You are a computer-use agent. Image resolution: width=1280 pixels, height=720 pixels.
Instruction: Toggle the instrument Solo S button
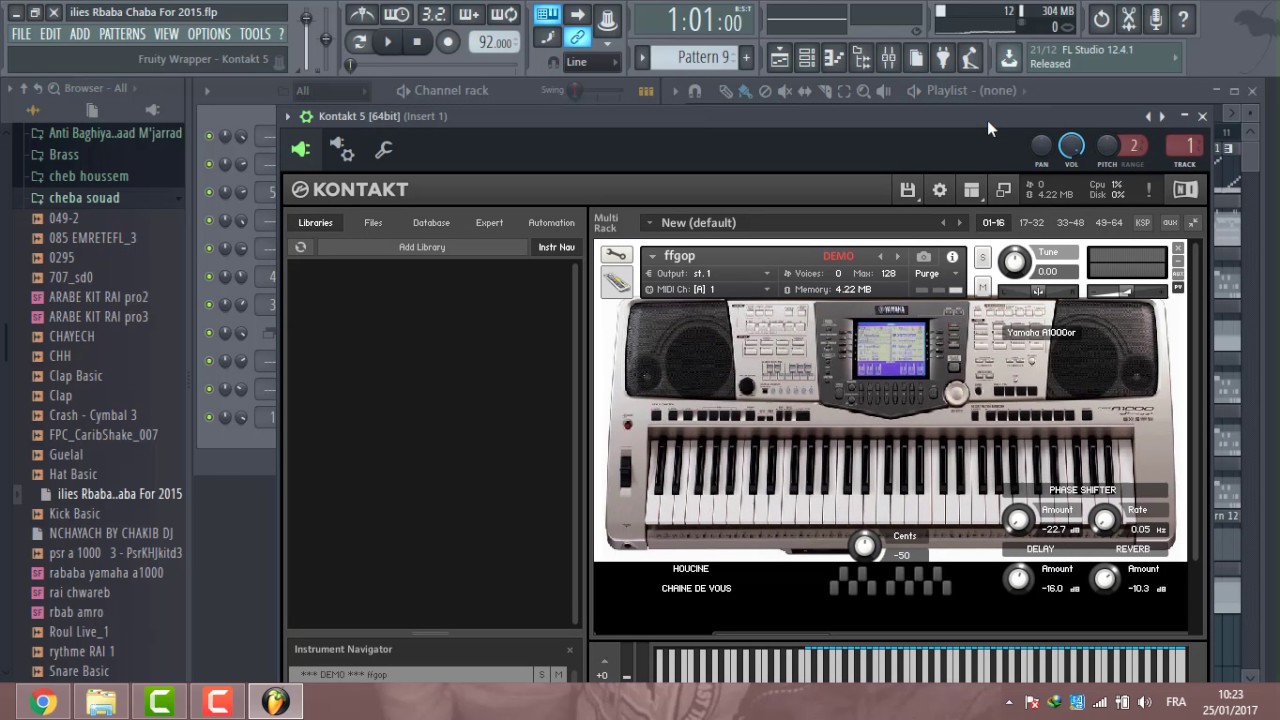[982, 258]
